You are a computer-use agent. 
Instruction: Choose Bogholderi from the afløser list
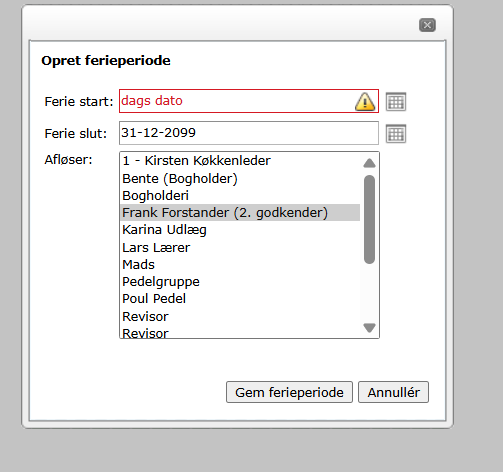pos(240,196)
